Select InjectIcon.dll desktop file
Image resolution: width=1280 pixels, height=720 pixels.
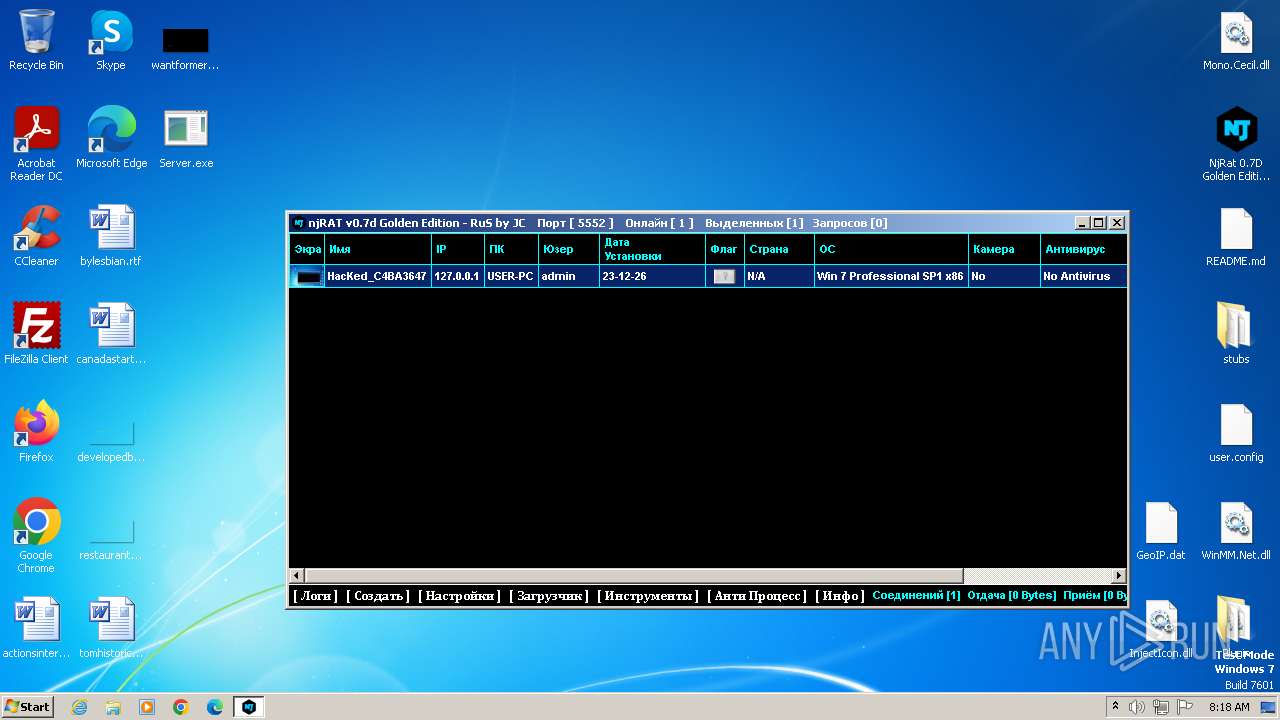tap(1161, 628)
